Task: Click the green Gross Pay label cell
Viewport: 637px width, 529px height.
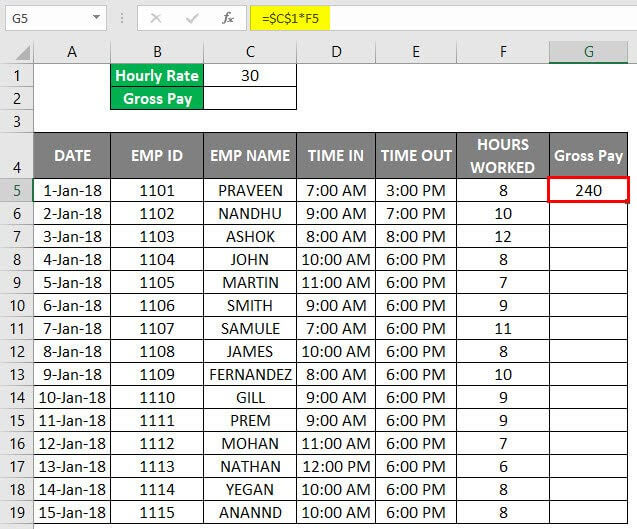Action: click(157, 98)
